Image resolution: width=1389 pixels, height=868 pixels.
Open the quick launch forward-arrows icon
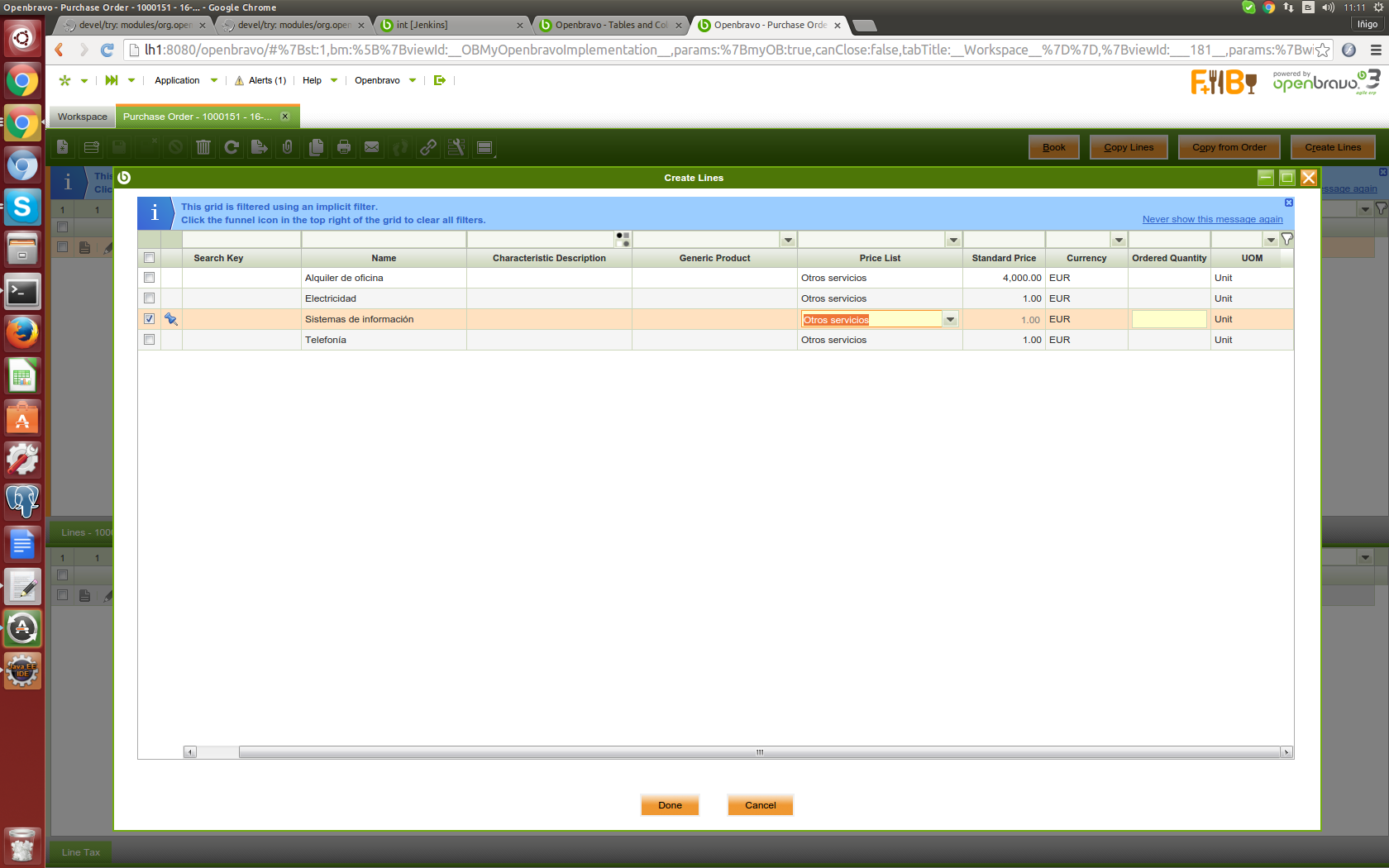point(112,80)
